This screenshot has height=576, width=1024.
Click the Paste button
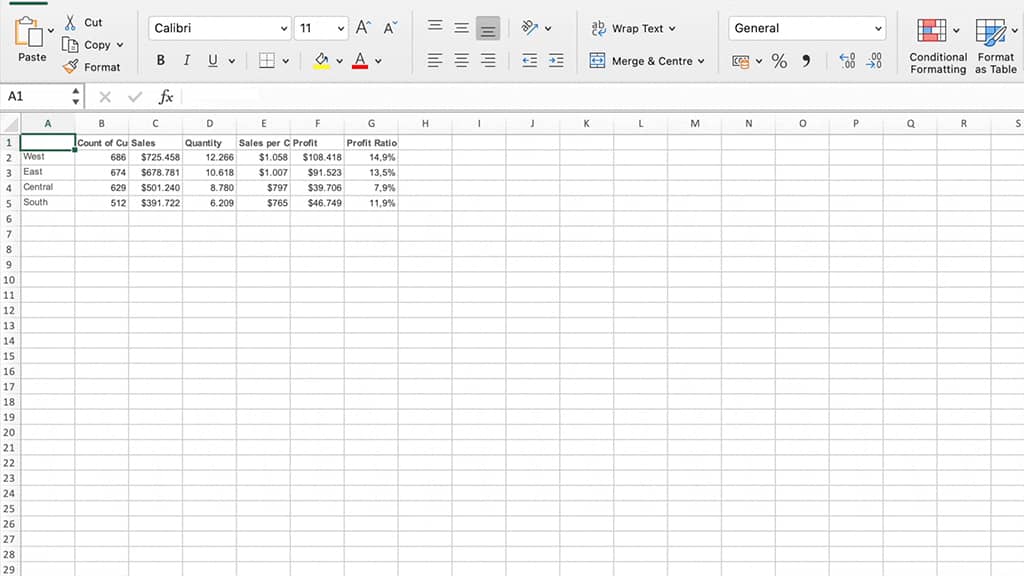tap(32, 39)
